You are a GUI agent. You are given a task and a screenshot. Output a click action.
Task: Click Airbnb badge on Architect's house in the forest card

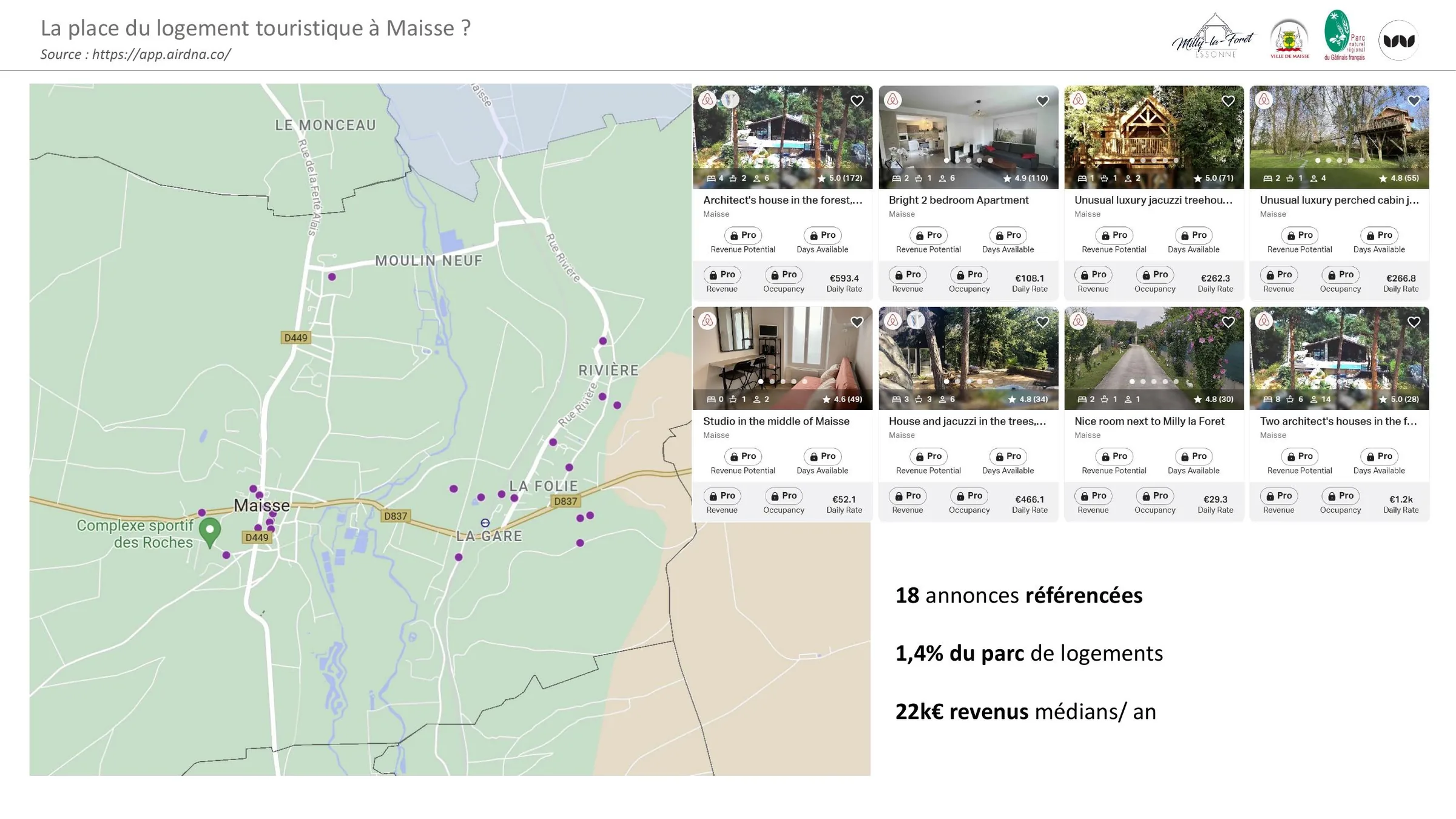click(x=707, y=99)
